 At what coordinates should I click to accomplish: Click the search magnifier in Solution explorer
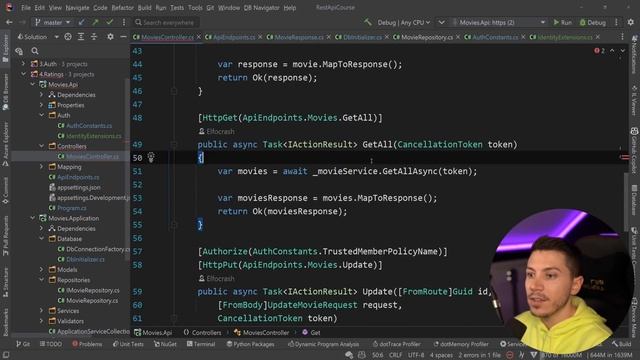[x=35, y=51]
